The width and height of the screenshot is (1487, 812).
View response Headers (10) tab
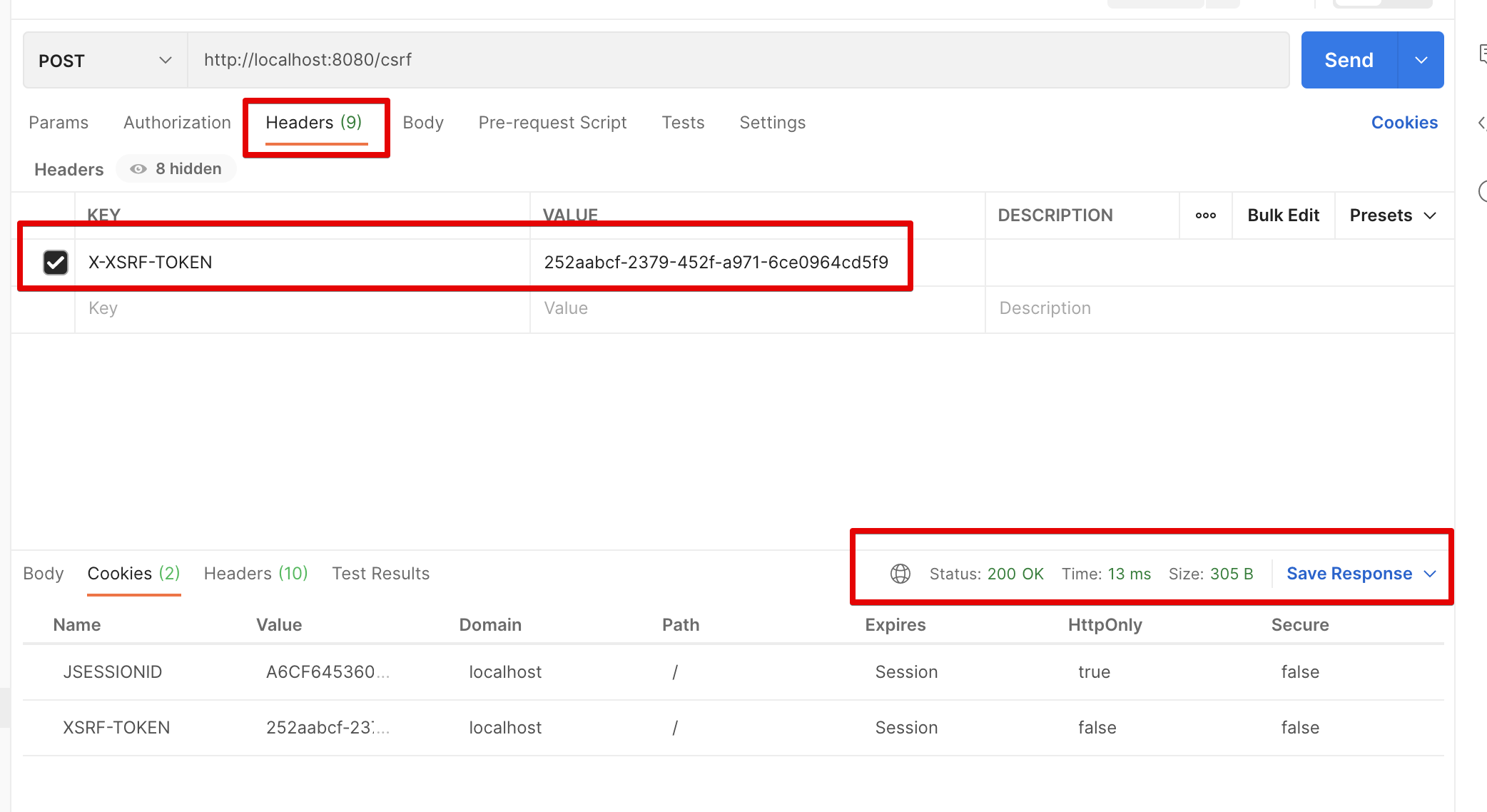(255, 574)
